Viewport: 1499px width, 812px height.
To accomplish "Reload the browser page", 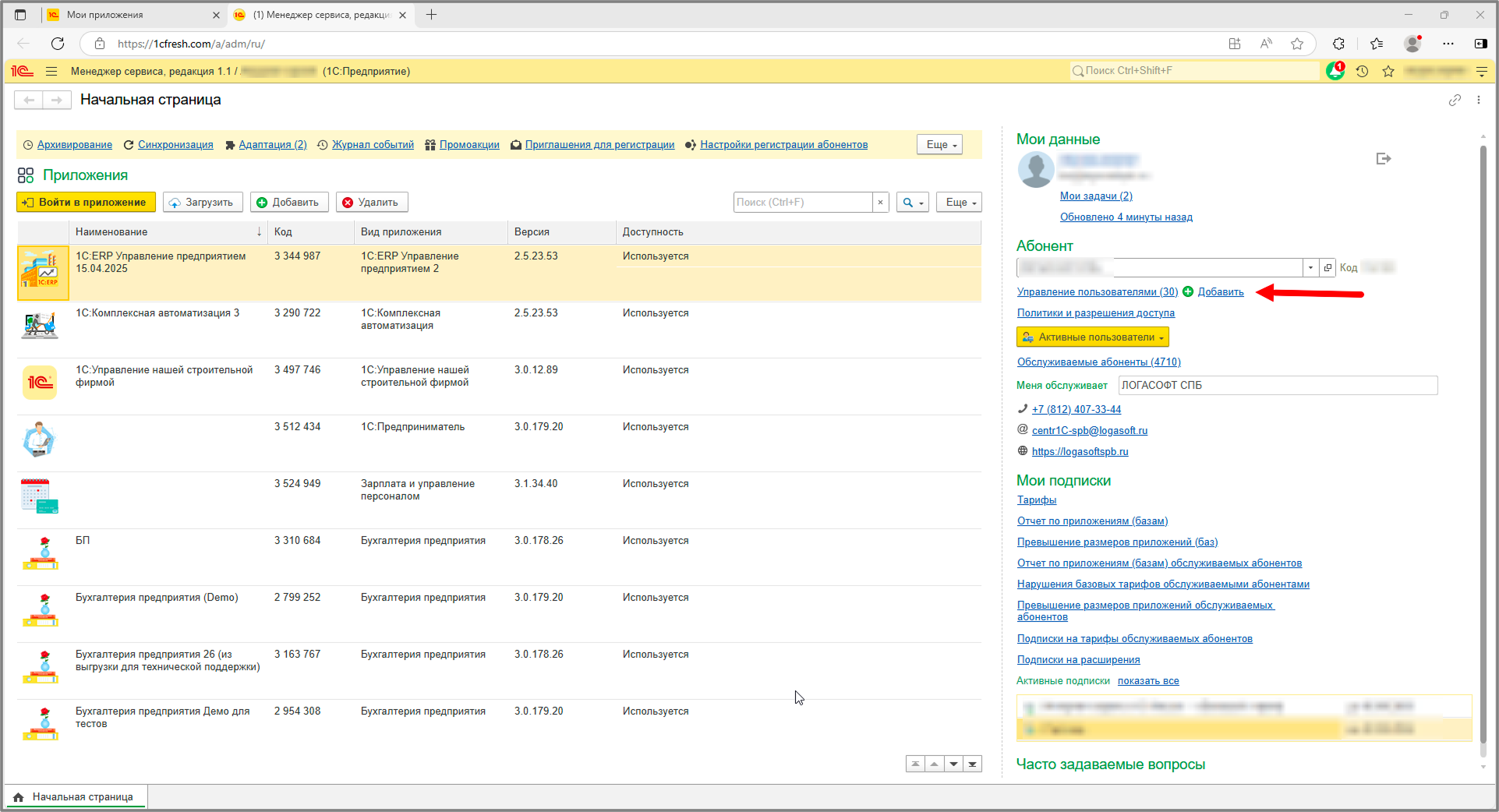I will point(58,44).
